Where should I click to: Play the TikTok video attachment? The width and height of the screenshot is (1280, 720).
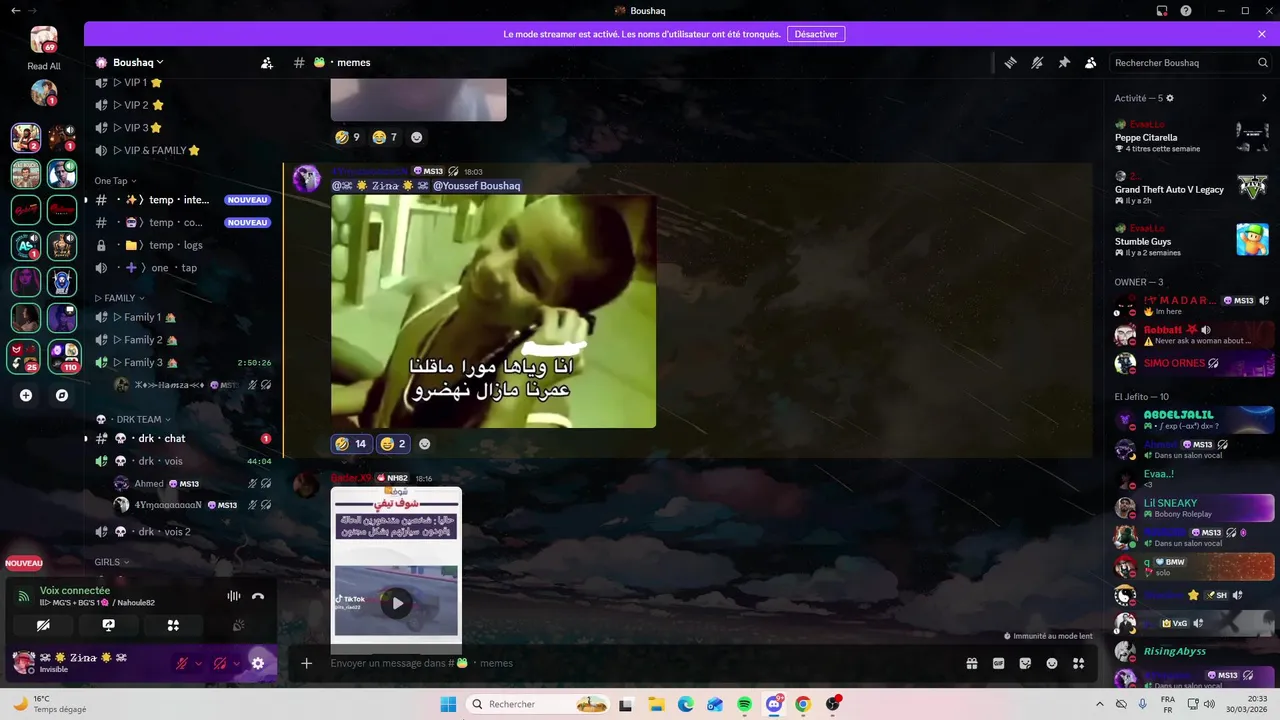pyautogui.click(x=397, y=603)
